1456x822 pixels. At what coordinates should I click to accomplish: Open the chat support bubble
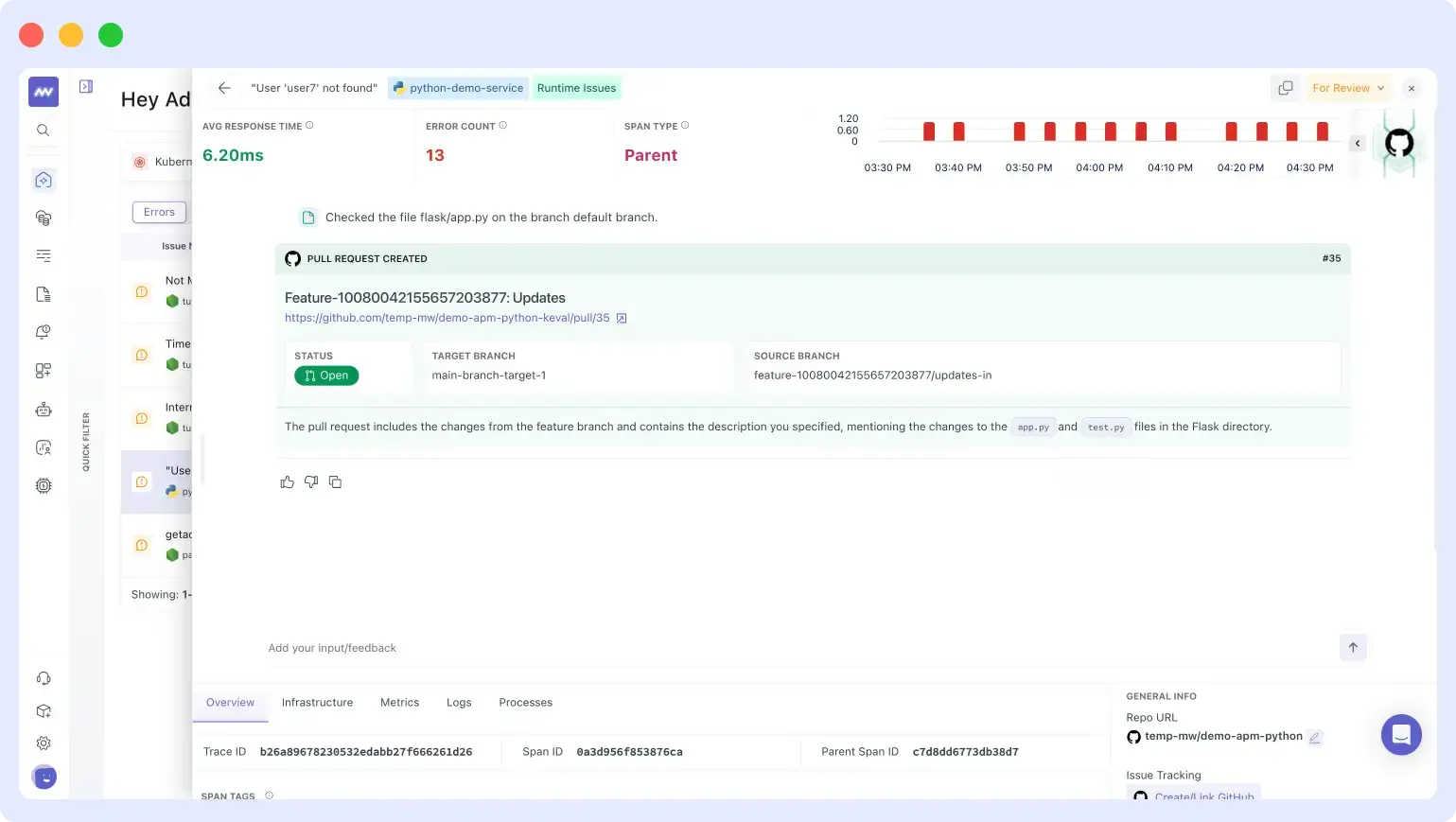1401,735
